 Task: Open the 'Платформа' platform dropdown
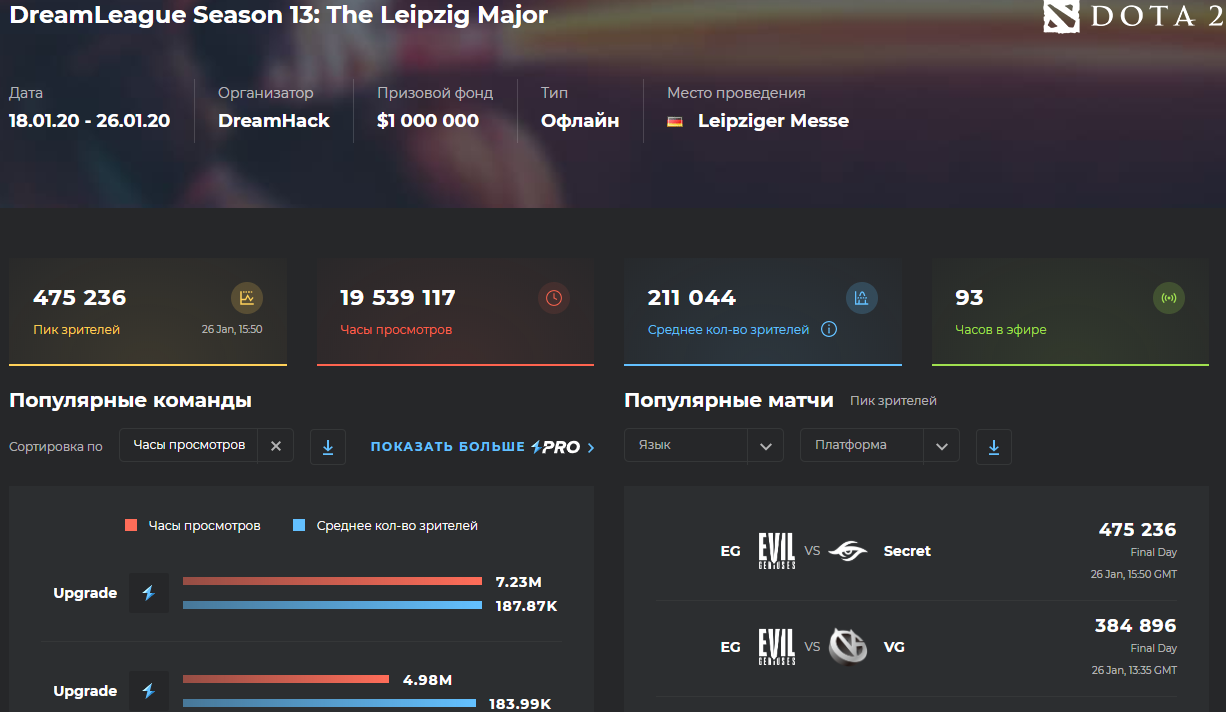[x=879, y=445]
